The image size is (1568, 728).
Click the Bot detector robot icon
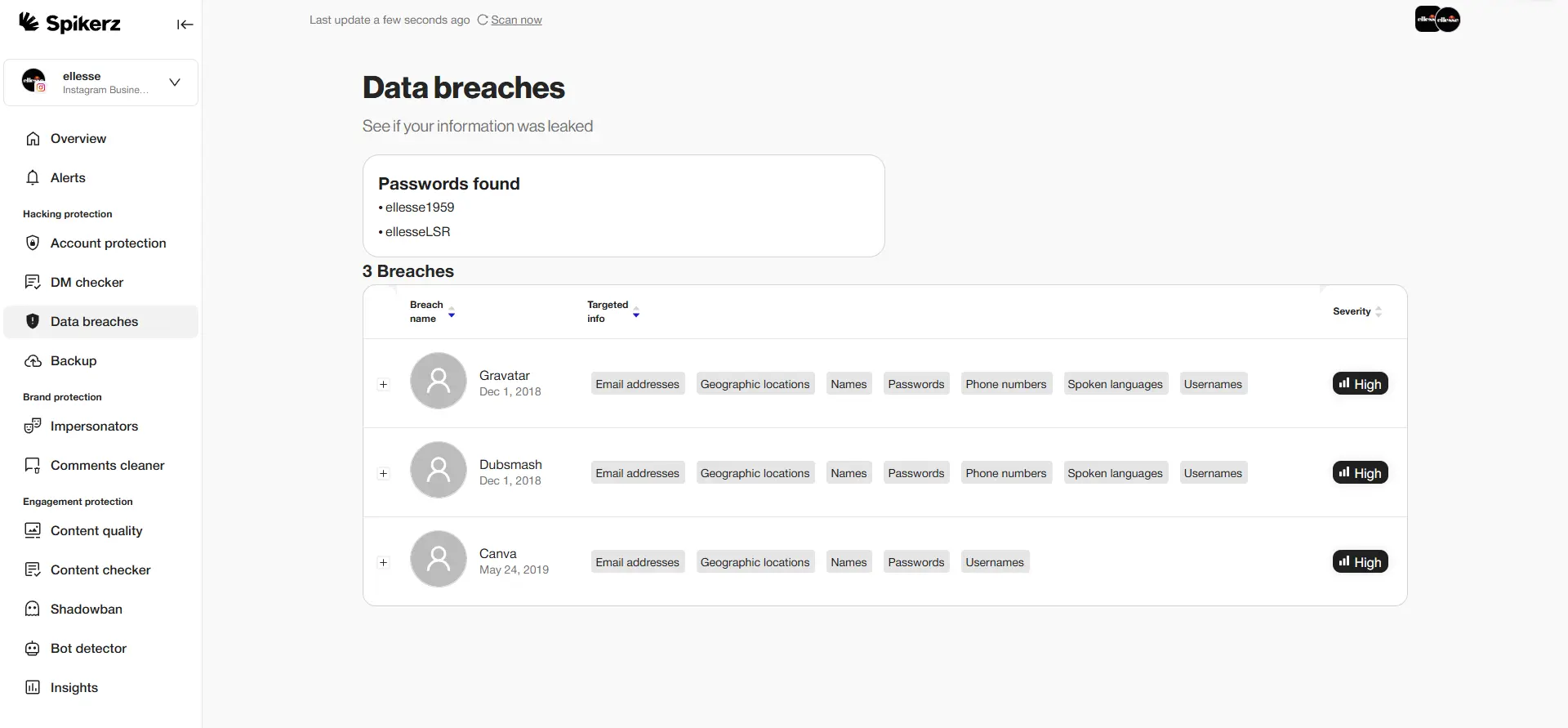[33, 649]
